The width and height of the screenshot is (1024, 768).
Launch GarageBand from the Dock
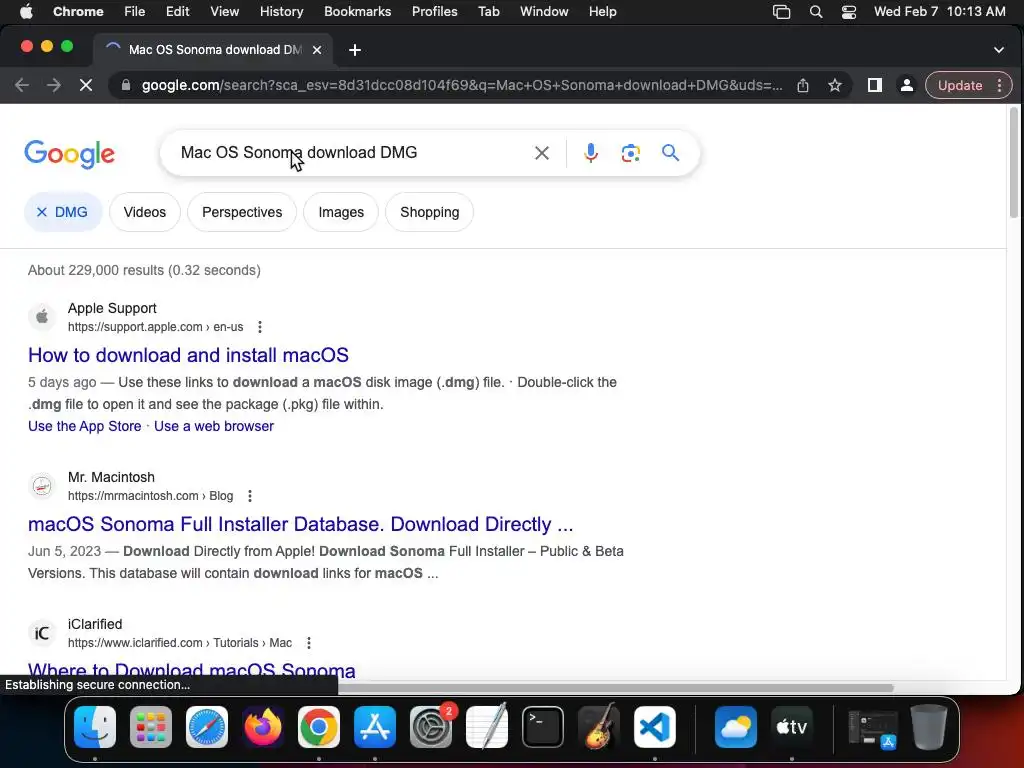(x=599, y=727)
